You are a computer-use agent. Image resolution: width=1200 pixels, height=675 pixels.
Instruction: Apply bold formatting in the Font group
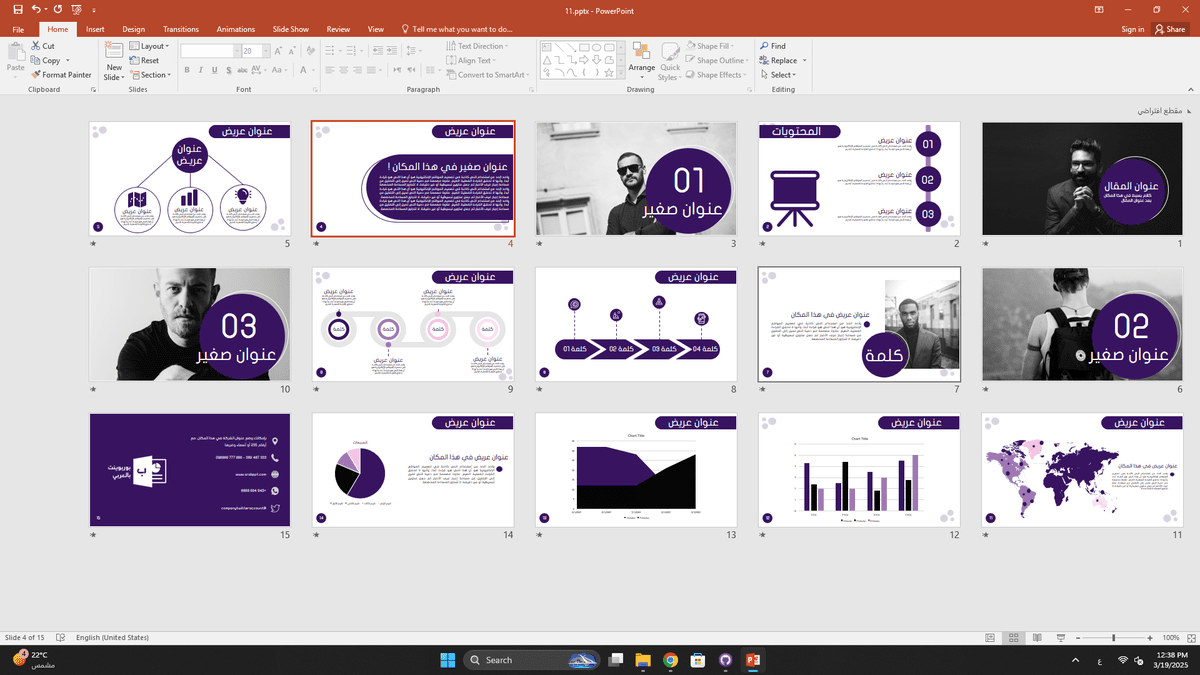coord(186,70)
